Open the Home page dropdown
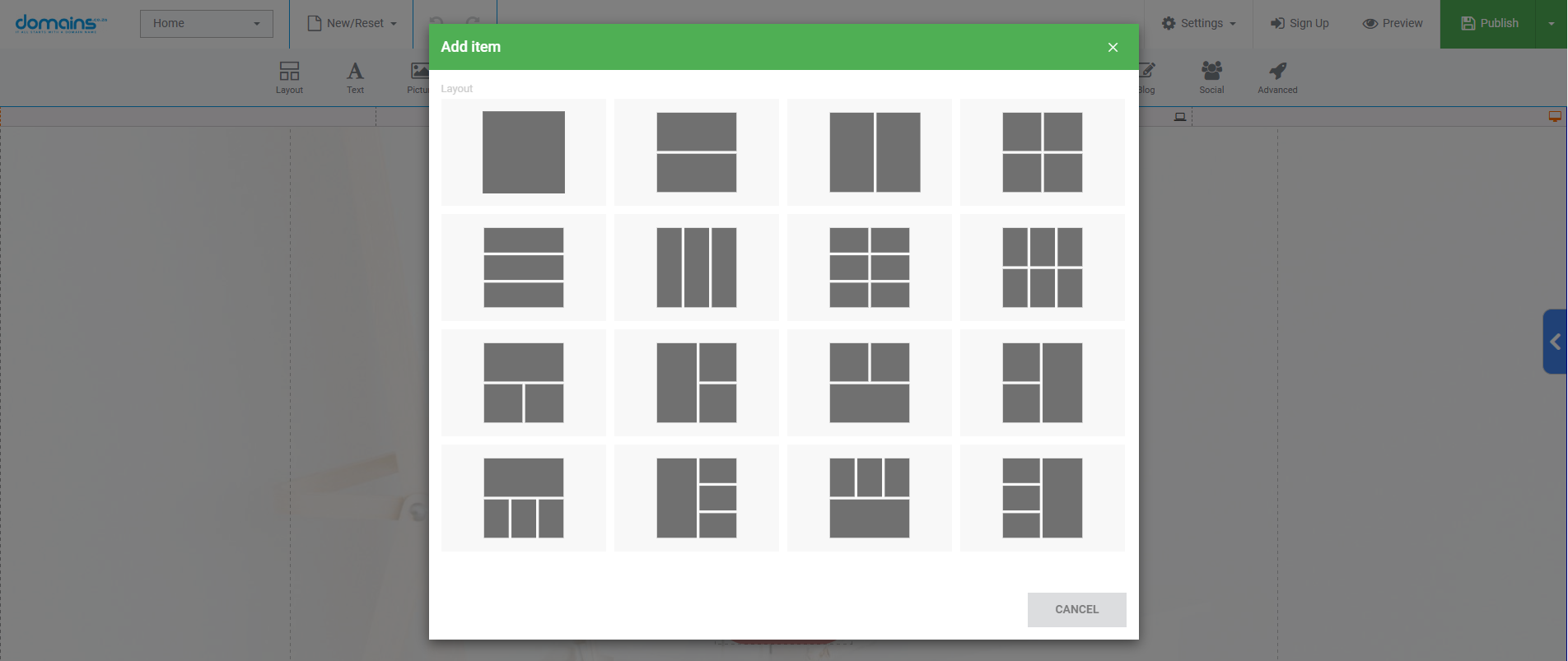The width and height of the screenshot is (1568, 661). (206, 23)
